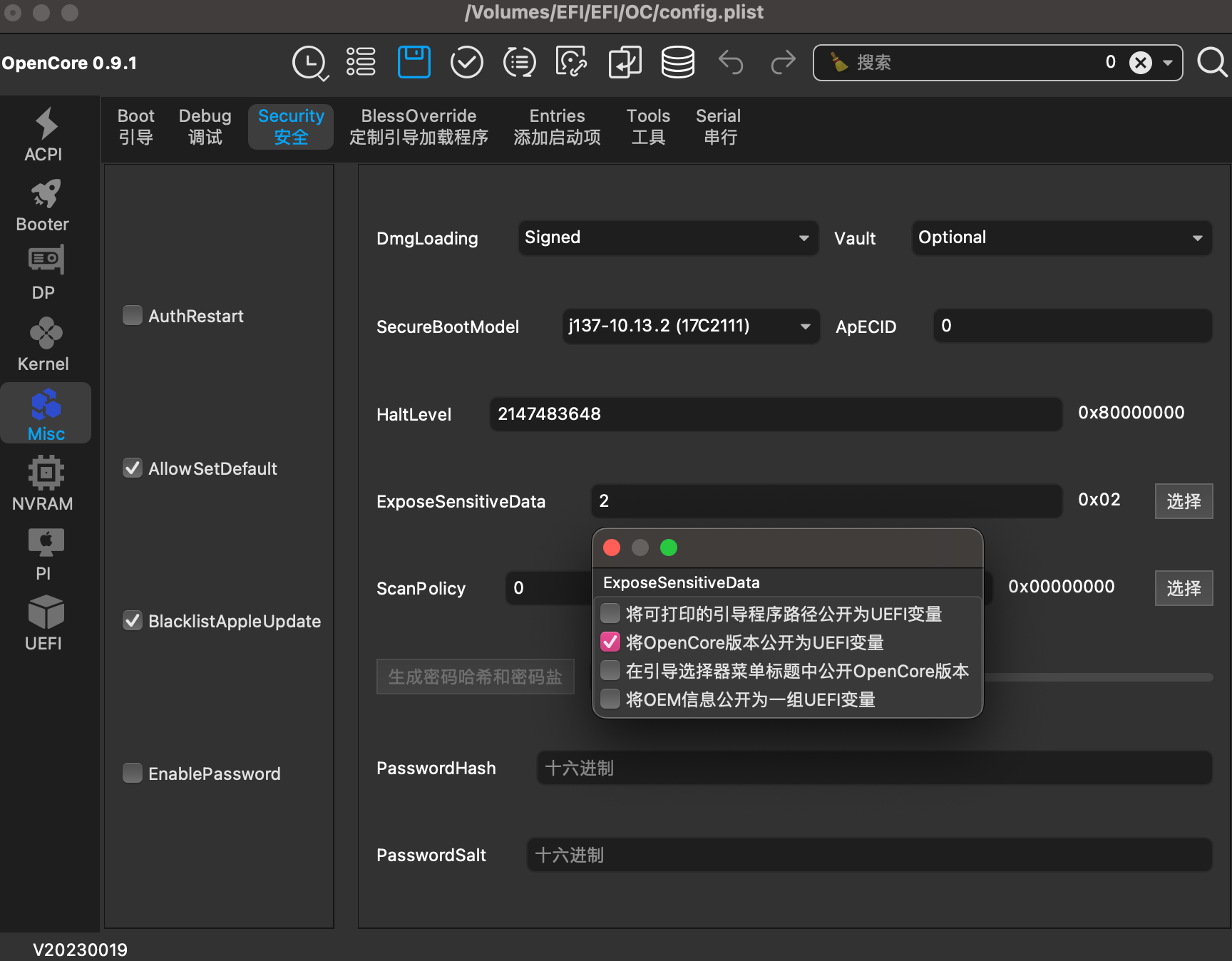Uncheck BlacklistAppleUpdate

[133, 620]
